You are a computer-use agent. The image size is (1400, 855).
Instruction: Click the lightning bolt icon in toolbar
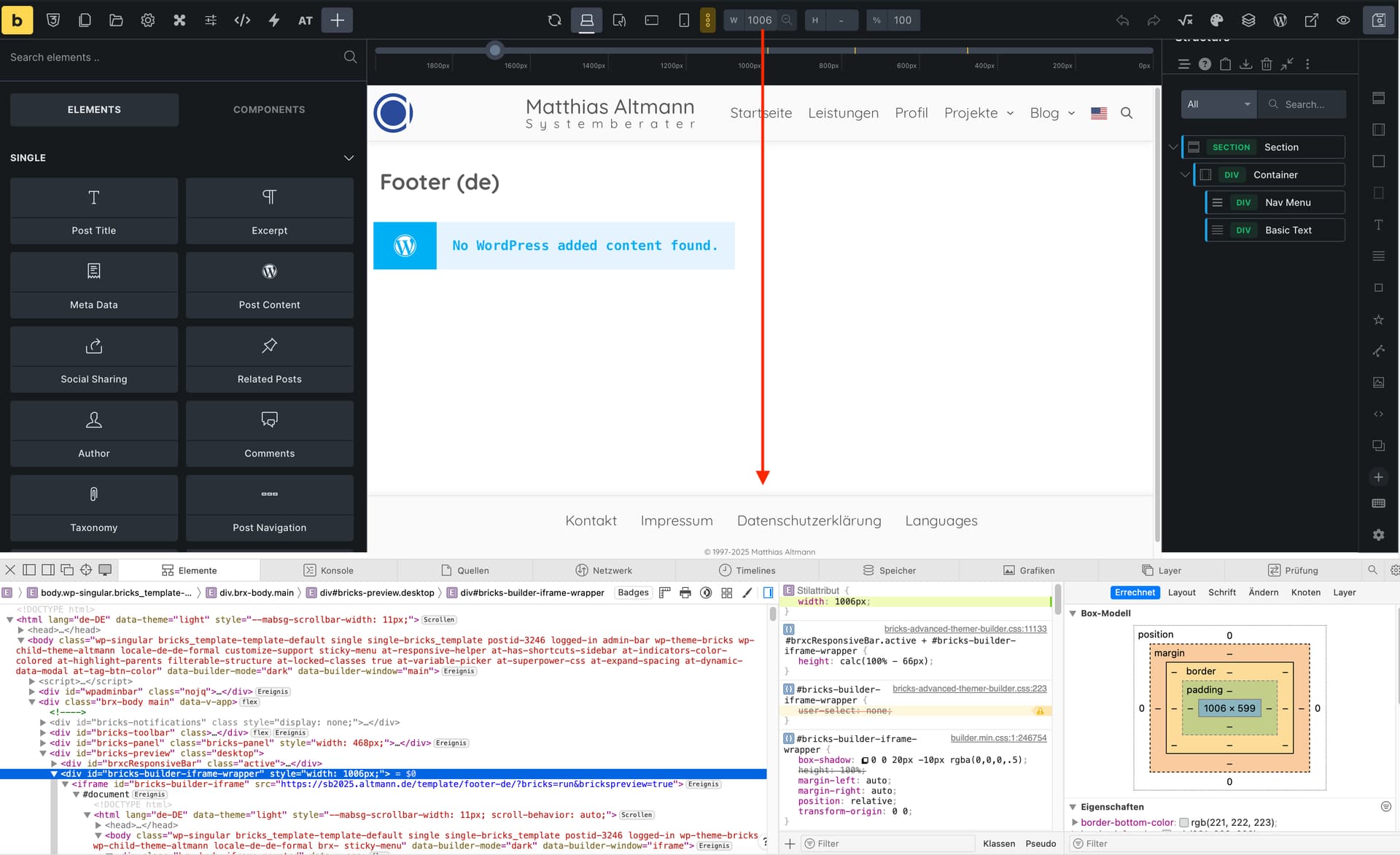(x=274, y=20)
